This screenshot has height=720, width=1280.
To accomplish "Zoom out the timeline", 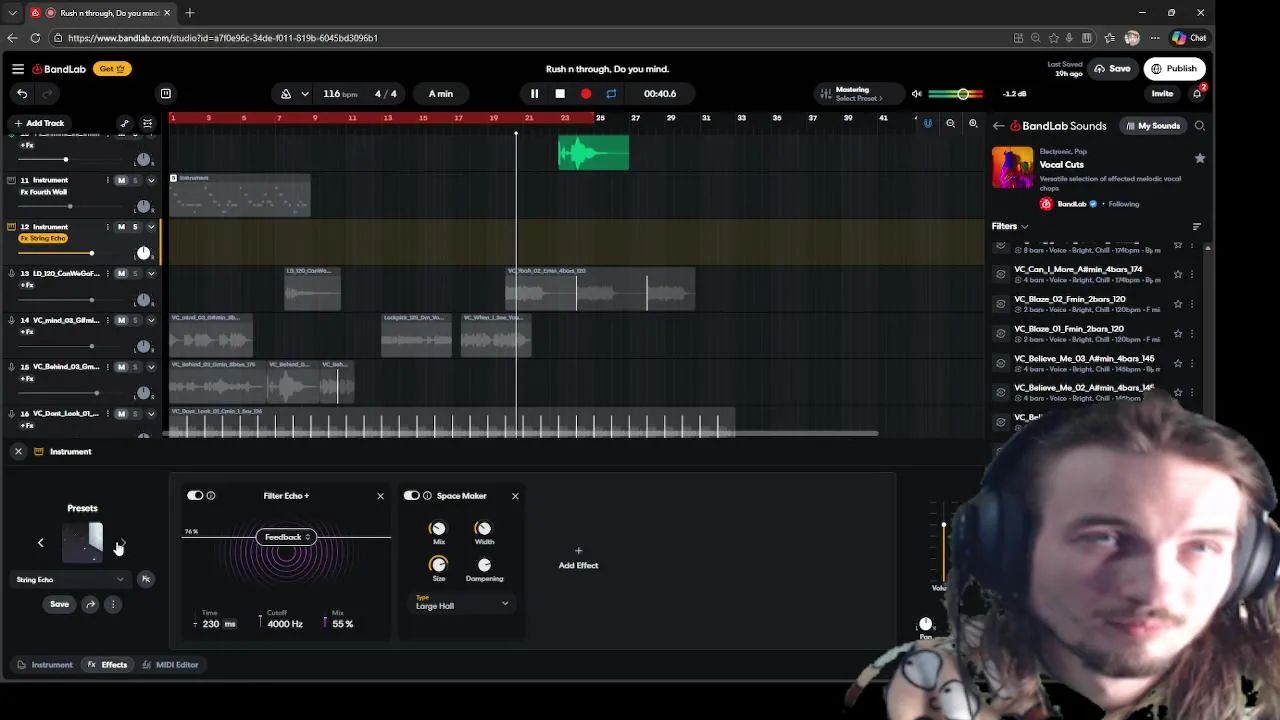I will (x=950, y=124).
